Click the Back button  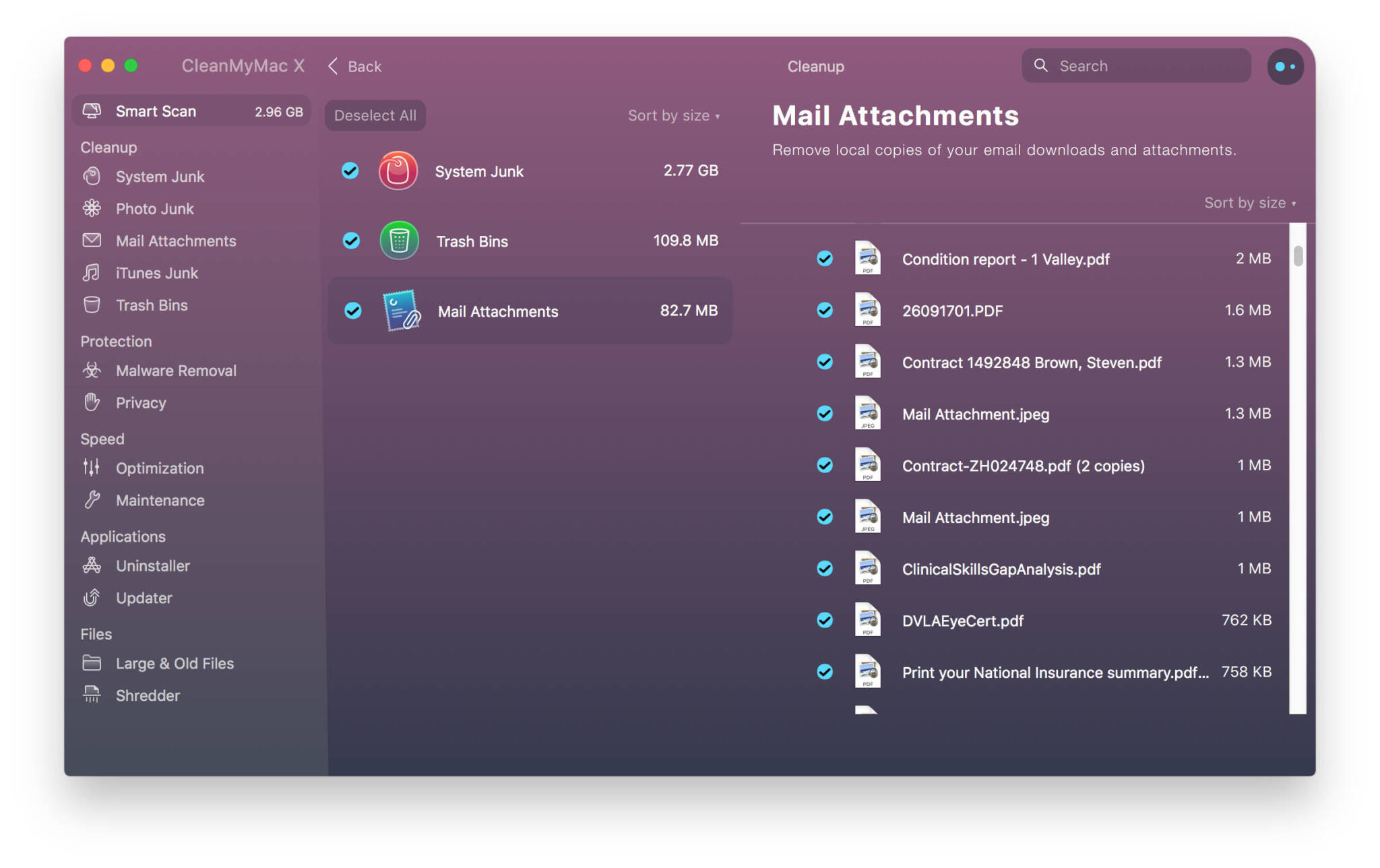pos(354,66)
